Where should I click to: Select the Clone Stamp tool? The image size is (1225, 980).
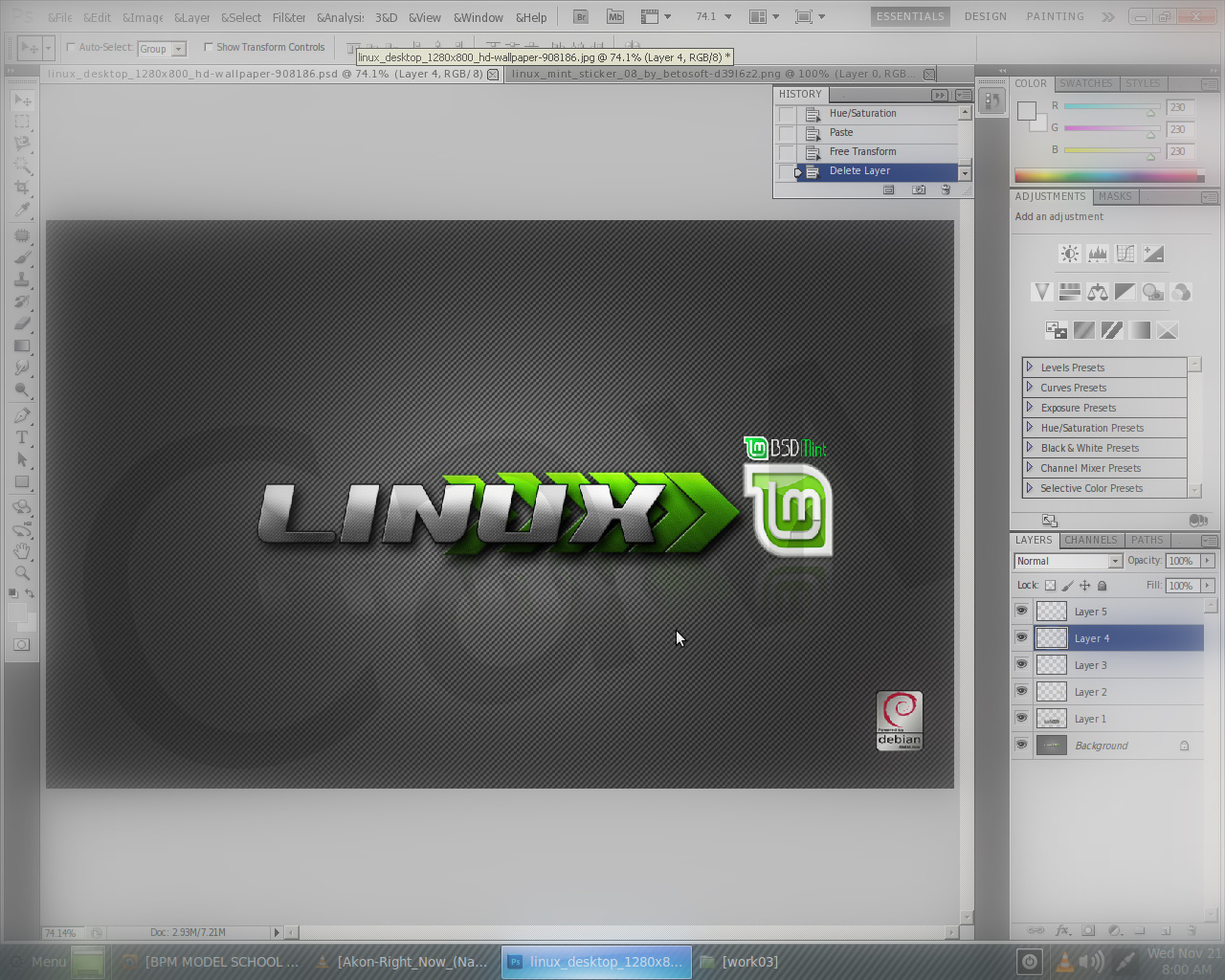click(22, 279)
